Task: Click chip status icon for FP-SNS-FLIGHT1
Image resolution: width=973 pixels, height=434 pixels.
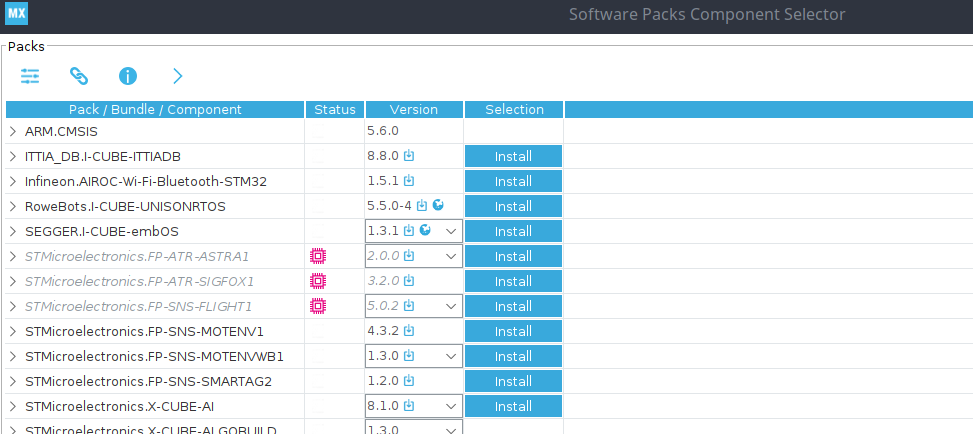Action: (318, 306)
